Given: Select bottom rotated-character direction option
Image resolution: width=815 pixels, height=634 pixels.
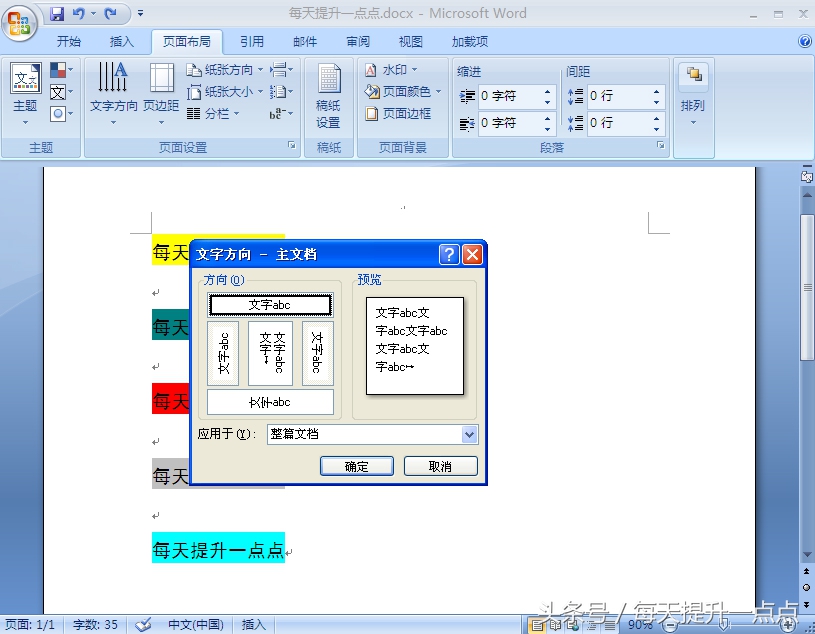Looking at the screenshot, I should (270, 402).
